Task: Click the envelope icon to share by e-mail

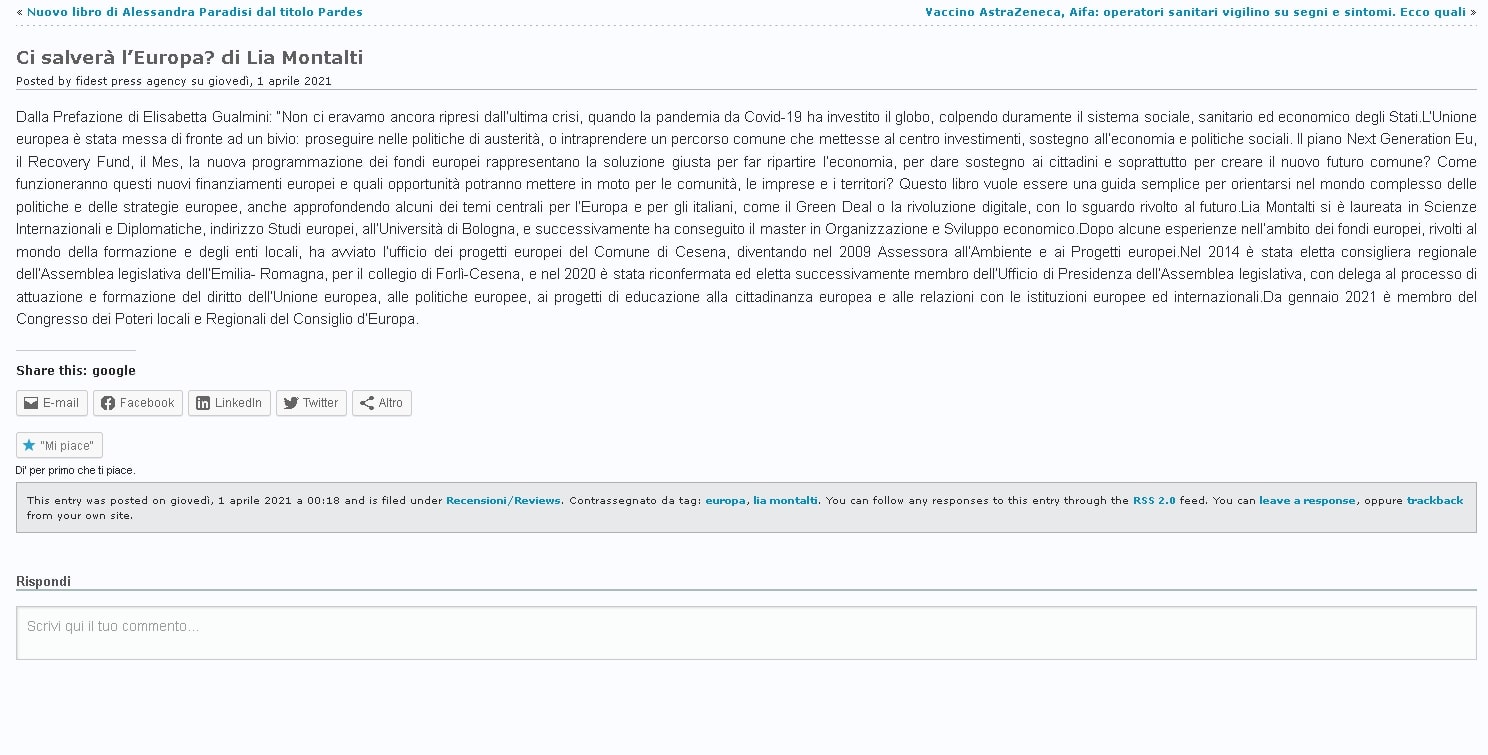Action: click(31, 403)
